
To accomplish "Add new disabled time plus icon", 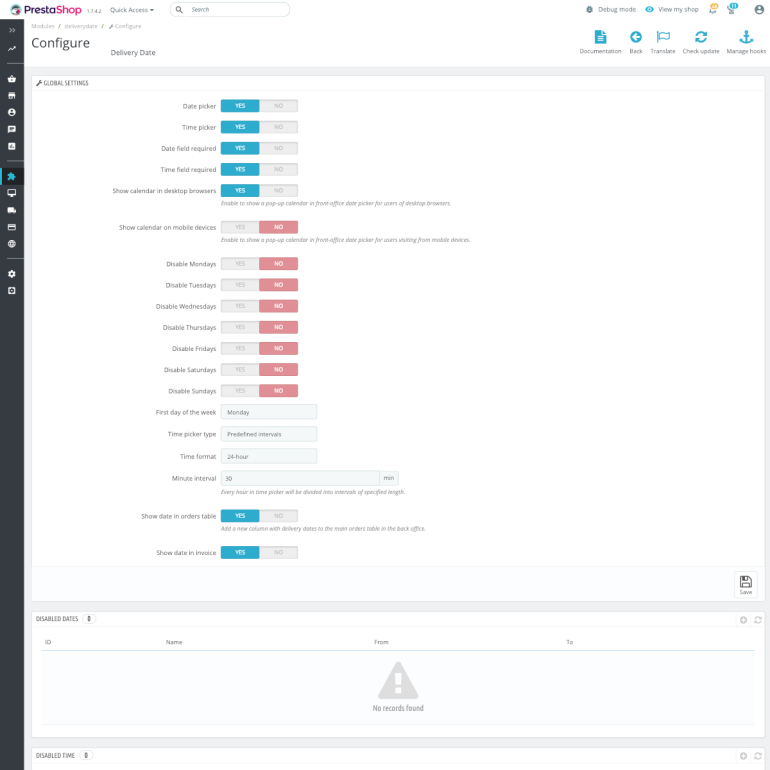I will 743,756.
